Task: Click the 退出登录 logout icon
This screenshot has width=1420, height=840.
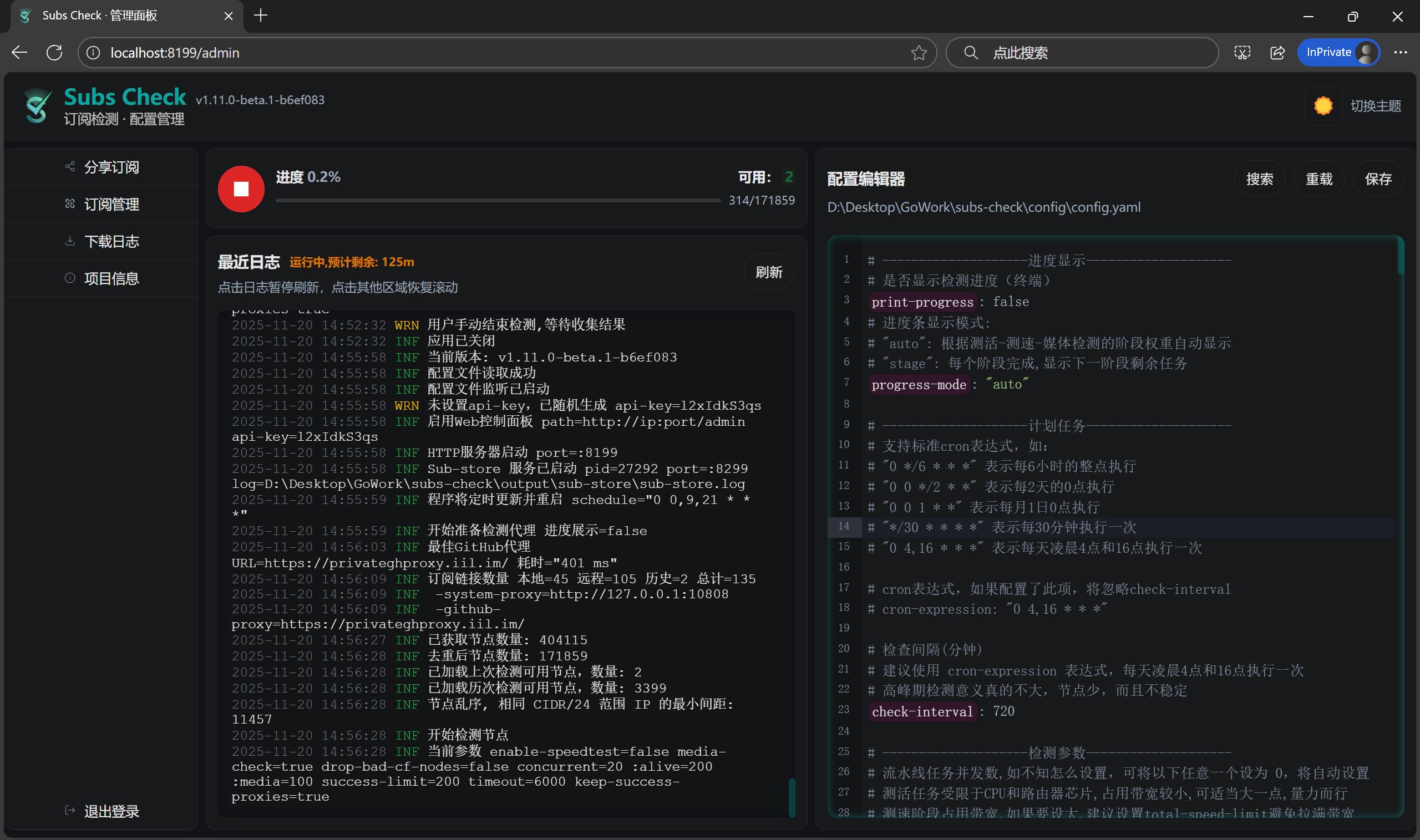Action: tap(70, 811)
